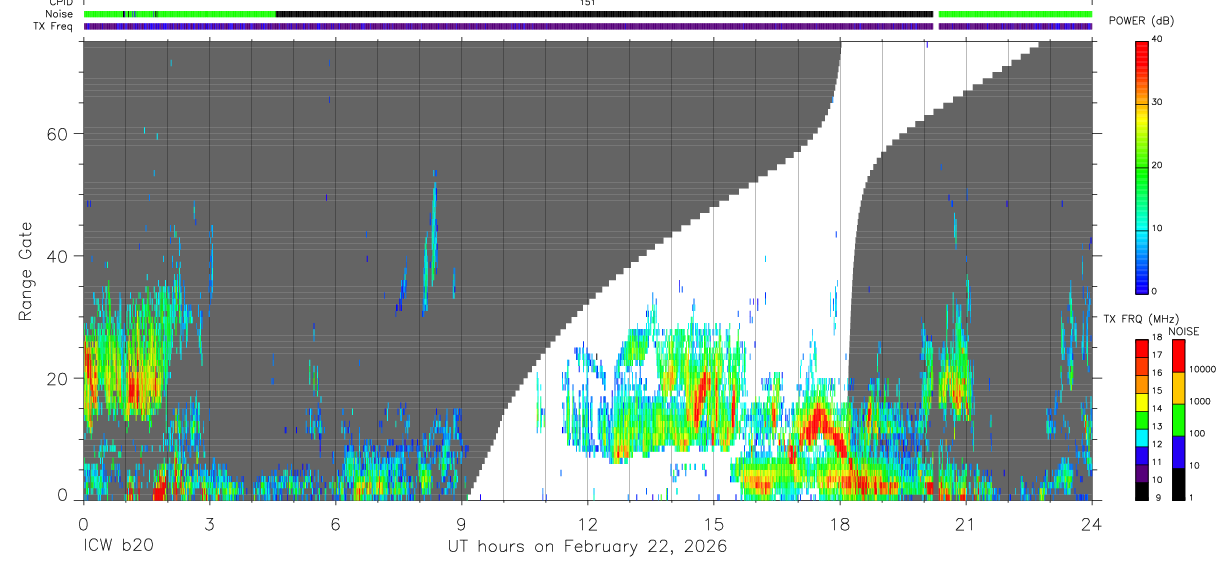Click hour tick 12 on time axis
The height and width of the screenshot is (567, 1228).
pyautogui.click(x=587, y=523)
